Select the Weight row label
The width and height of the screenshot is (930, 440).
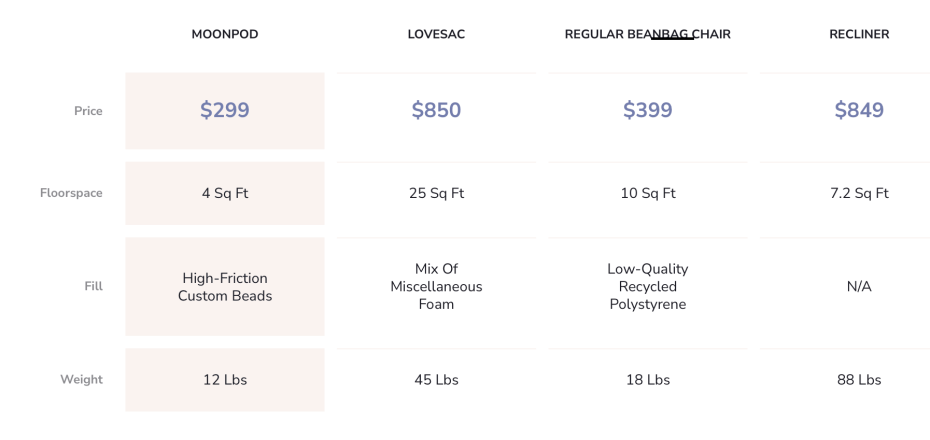pyautogui.click(x=81, y=380)
